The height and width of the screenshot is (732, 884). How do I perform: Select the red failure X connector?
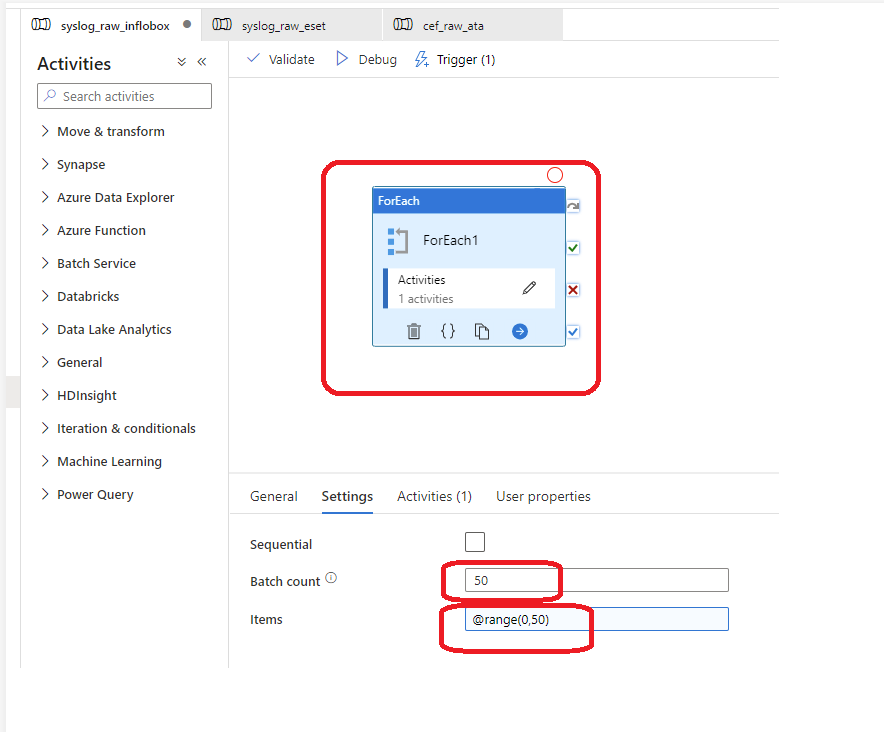pyautogui.click(x=573, y=290)
